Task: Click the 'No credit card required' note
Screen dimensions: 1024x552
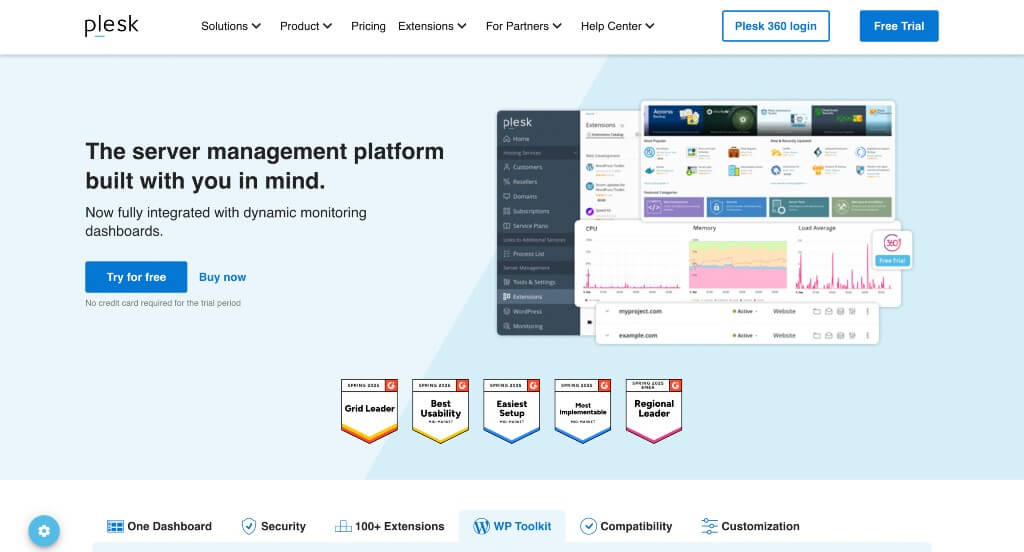Action: coord(163,303)
